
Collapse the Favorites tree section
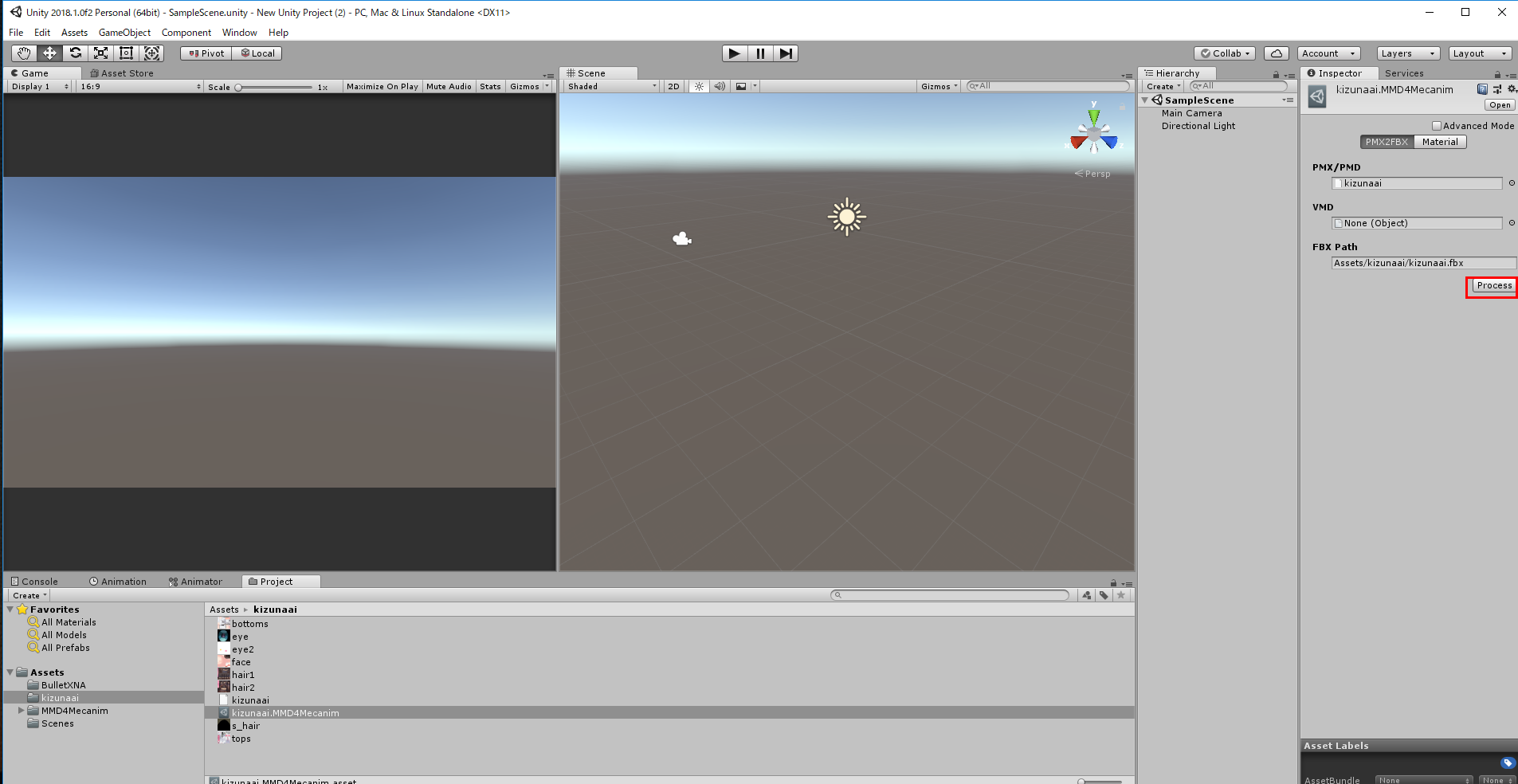pos(10,610)
